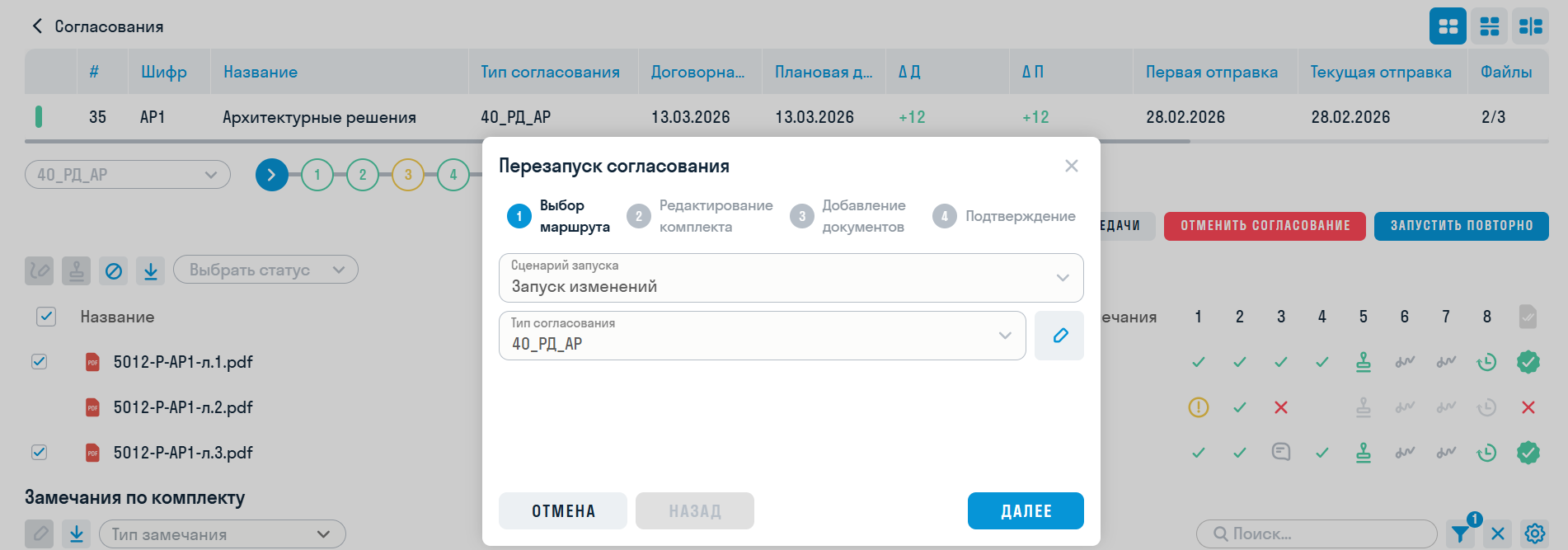Go back via the Согласования arrow
The image size is (1568, 550).
click(x=37, y=26)
